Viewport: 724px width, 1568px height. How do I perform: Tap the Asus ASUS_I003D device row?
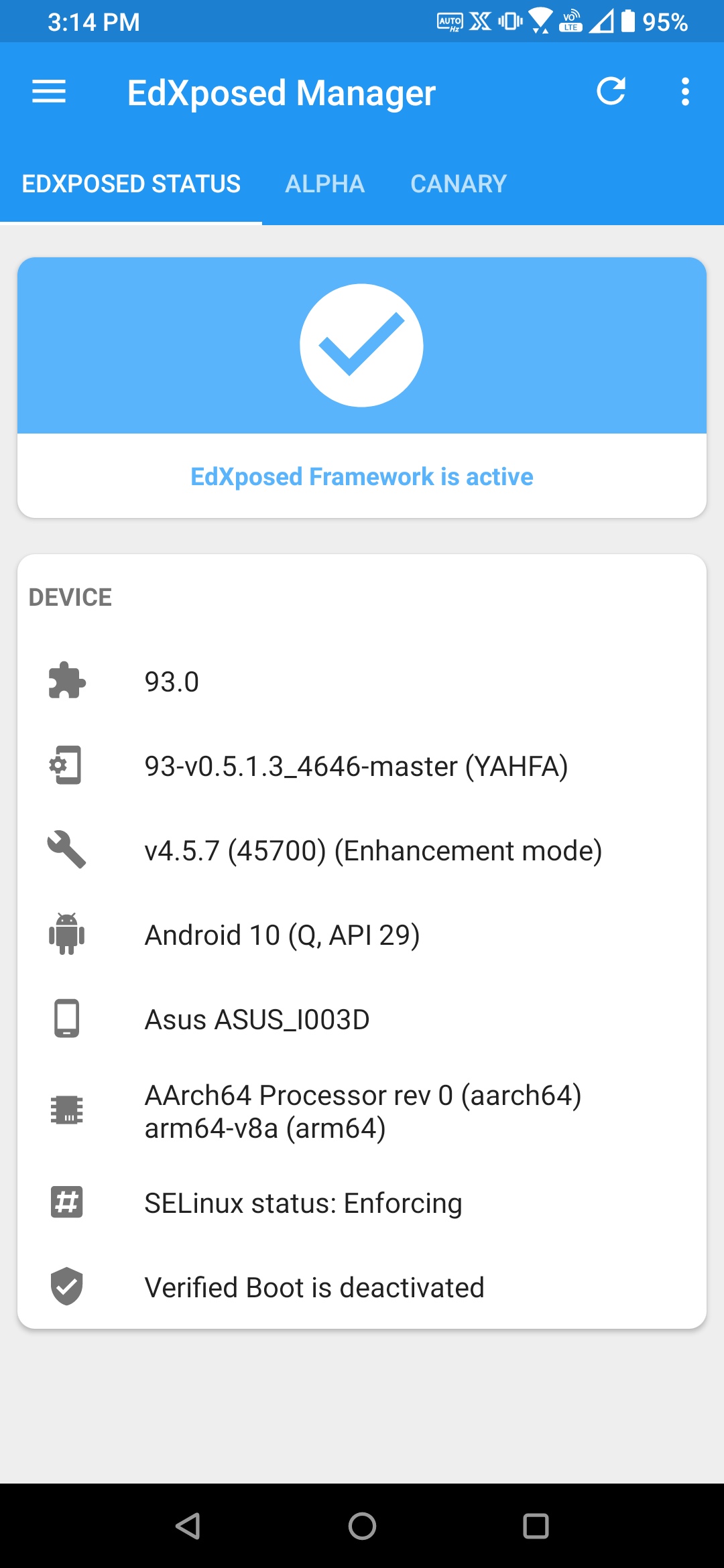257,1019
